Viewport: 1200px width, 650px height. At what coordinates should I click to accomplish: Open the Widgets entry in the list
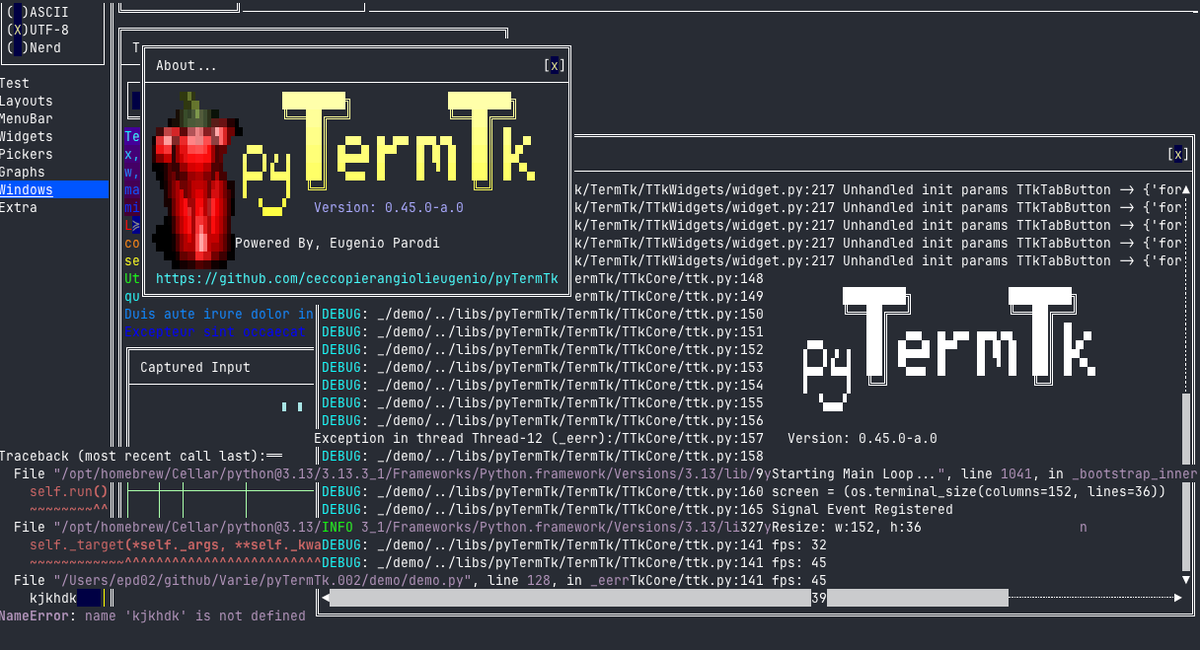click(27, 137)
